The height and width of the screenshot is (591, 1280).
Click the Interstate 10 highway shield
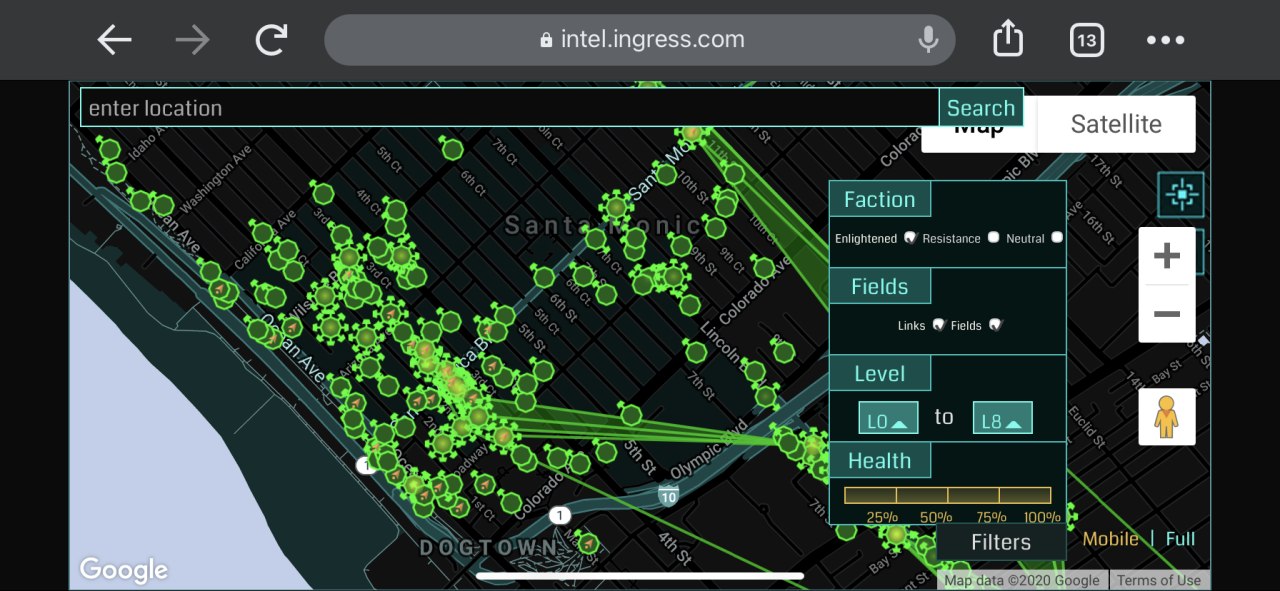coord(668,494)
